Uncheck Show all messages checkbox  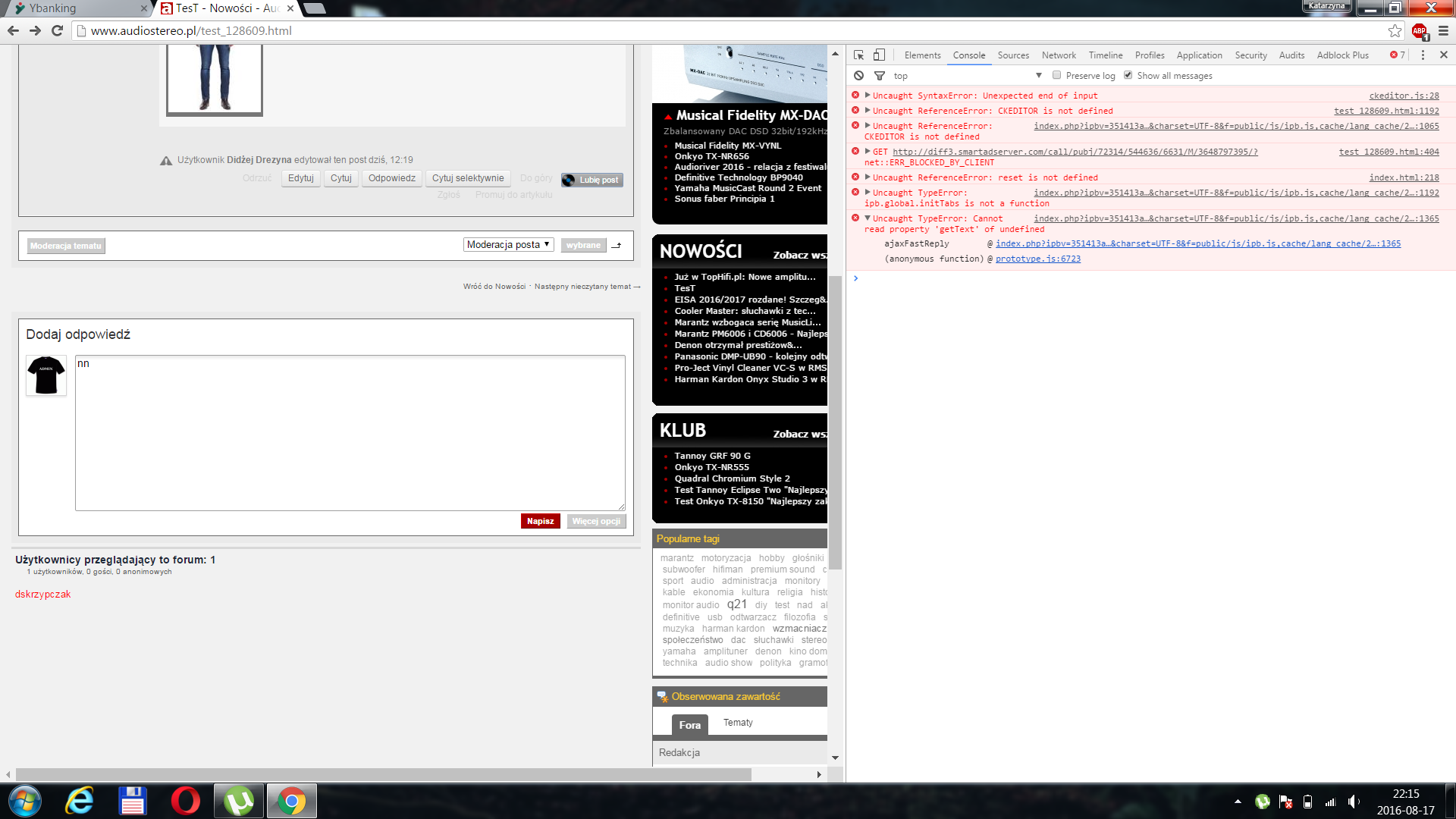1128,75
